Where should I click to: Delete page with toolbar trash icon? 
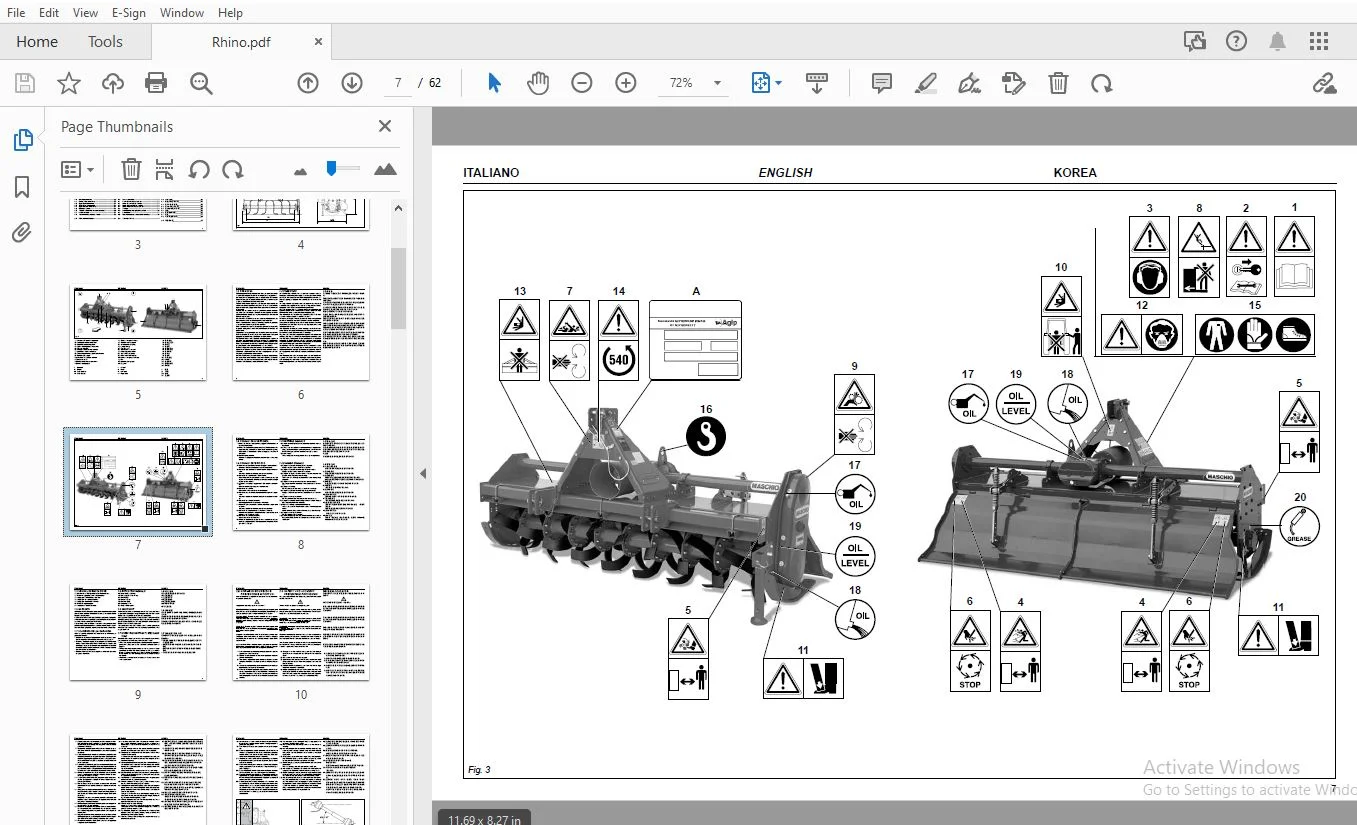(1058, 83)
